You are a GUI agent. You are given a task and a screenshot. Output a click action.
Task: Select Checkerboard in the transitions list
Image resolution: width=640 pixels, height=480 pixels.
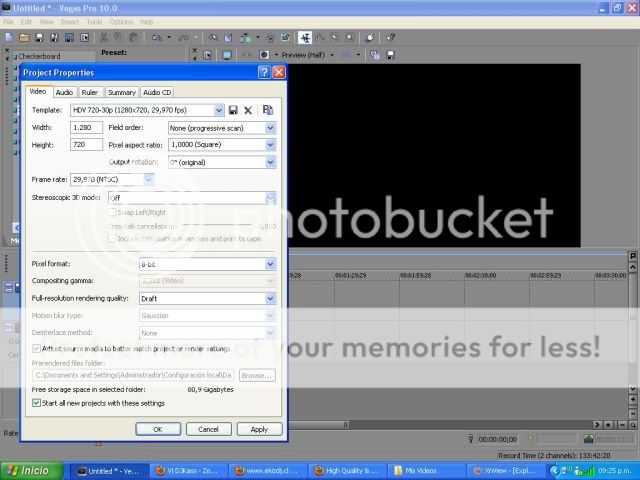tap(39, 56)
